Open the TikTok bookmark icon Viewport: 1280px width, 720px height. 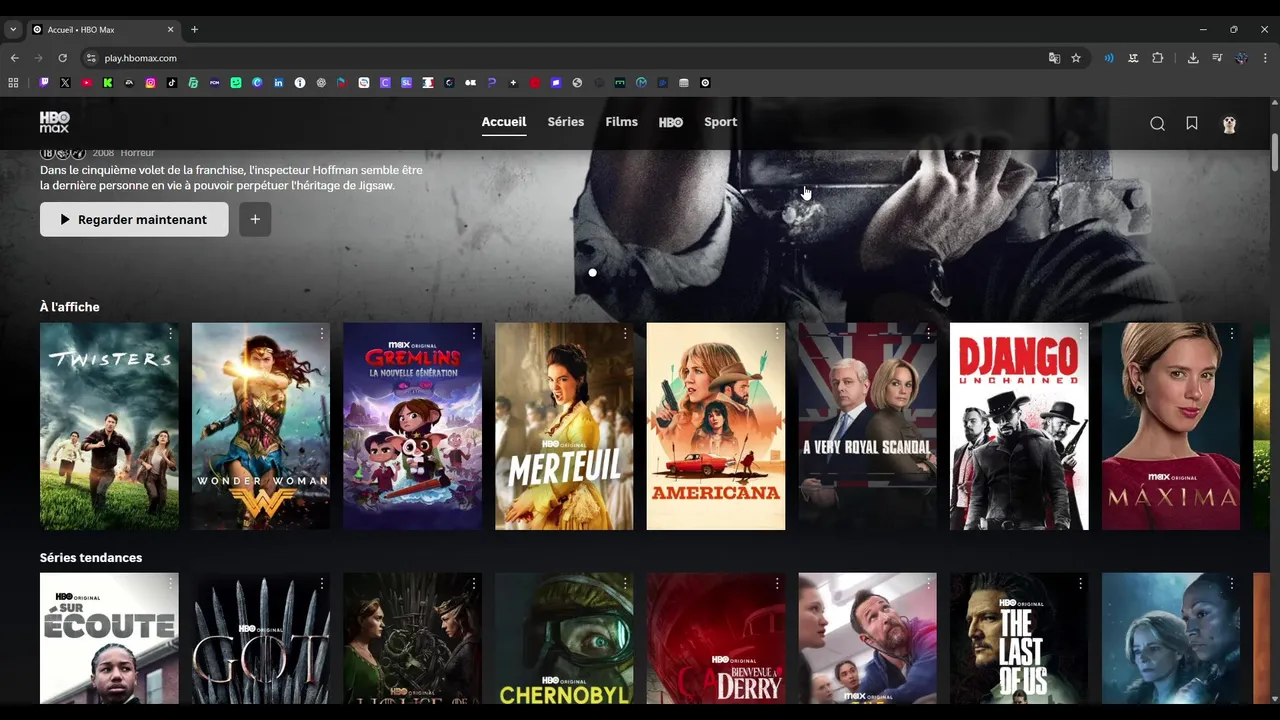pyautogui.click(x=172, y=83)
